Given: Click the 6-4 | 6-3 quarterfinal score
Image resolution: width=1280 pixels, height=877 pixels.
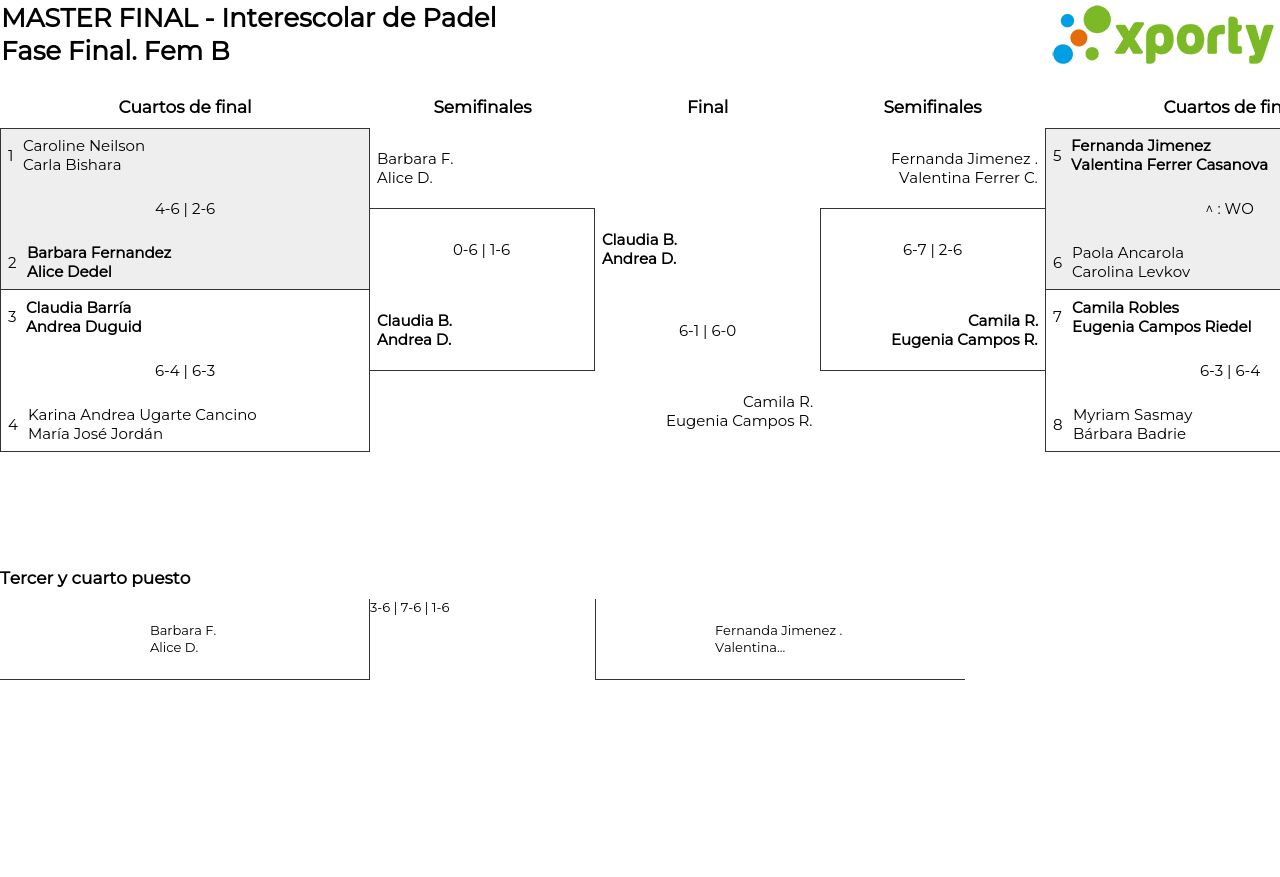Looking at the screenshot, I should [185, 371].
